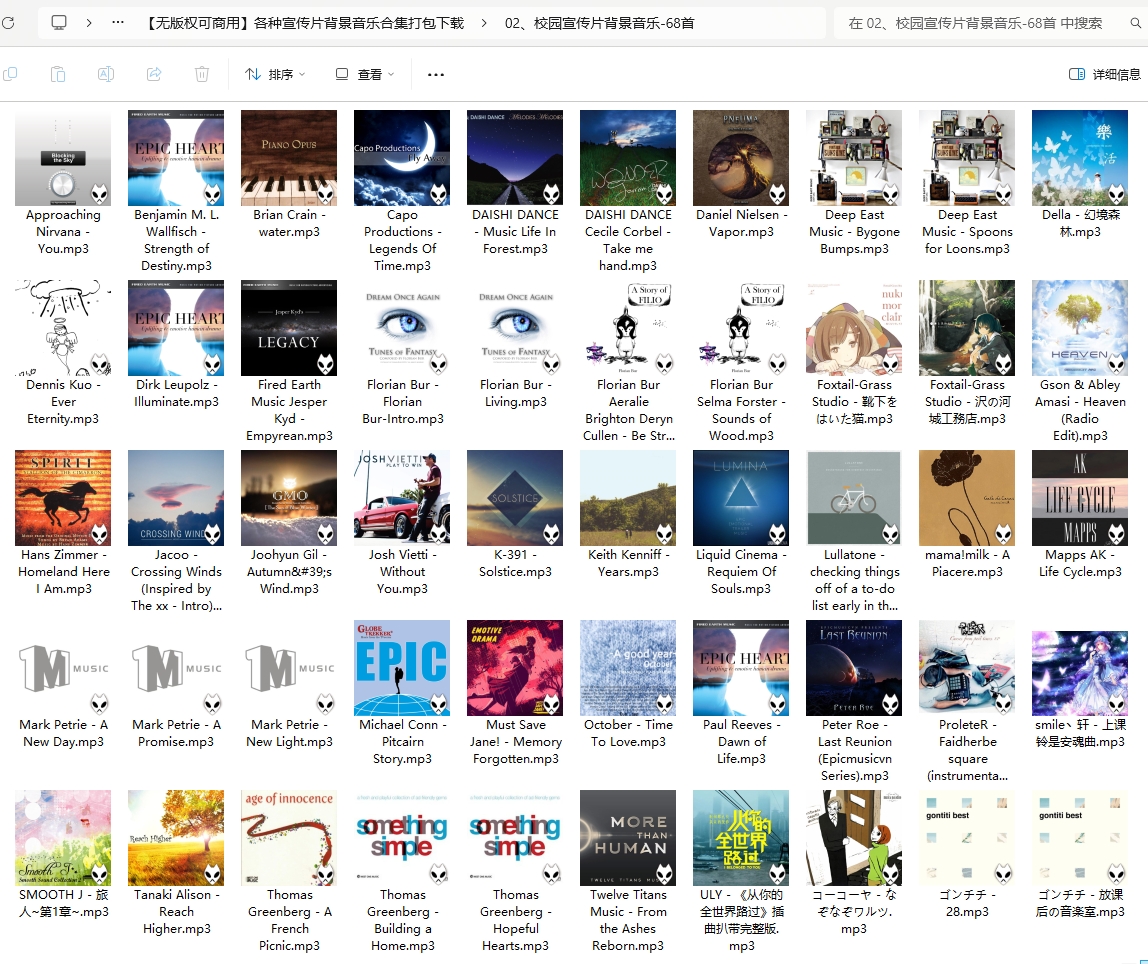Toggle the 详细信息 details pane

click(1104, 74)
